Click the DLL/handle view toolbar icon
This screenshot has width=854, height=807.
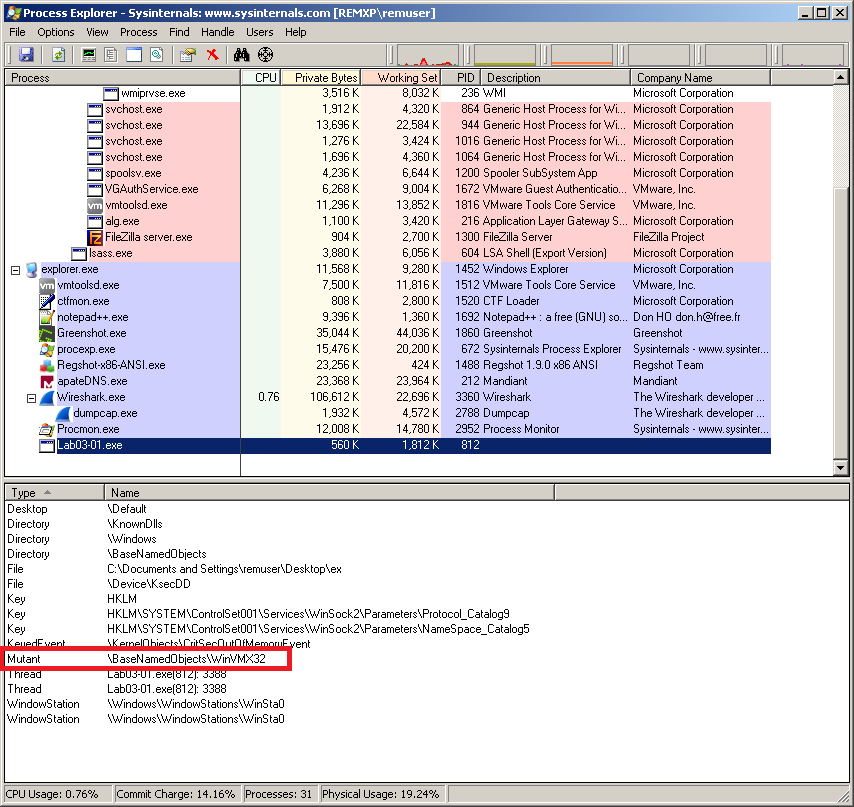pyautogui.click(x=156, y=54)
